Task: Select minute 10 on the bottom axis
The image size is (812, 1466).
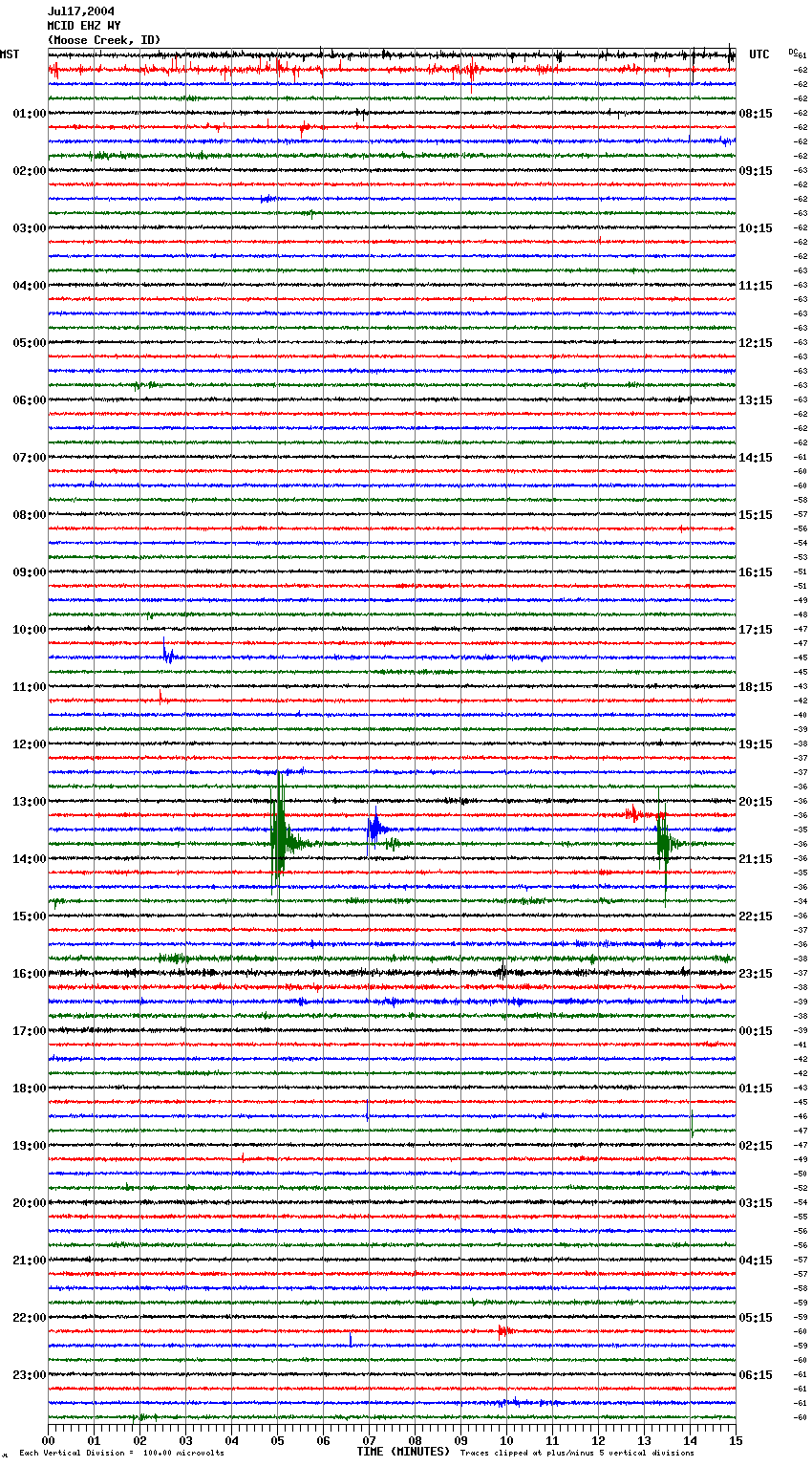Action: [x=506, y=1440]
